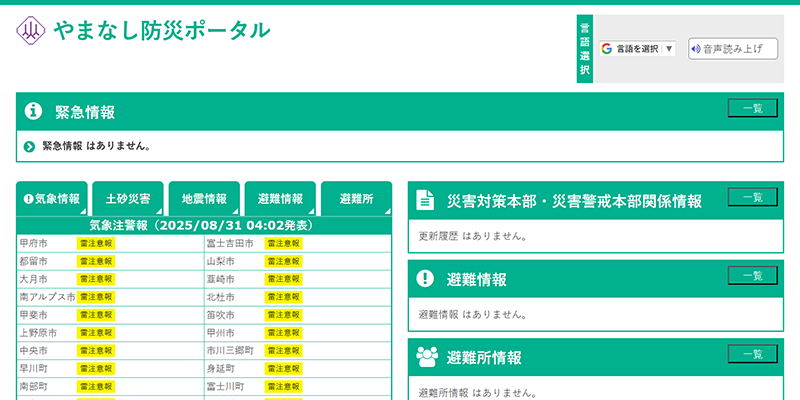This screenshot has height=400, width=800.
Task: Switch to the 土砂災害 tab
Action: pos(128,199)
